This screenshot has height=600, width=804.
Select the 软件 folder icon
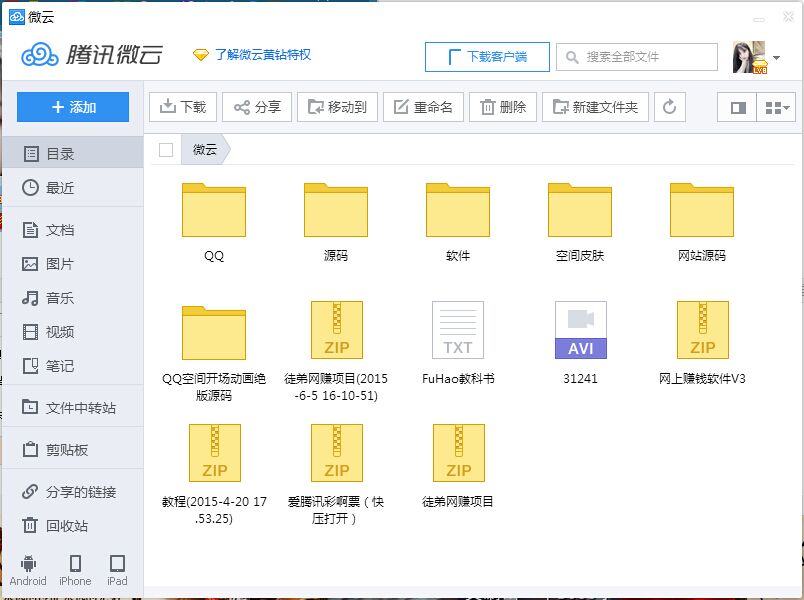pos(458,210)
